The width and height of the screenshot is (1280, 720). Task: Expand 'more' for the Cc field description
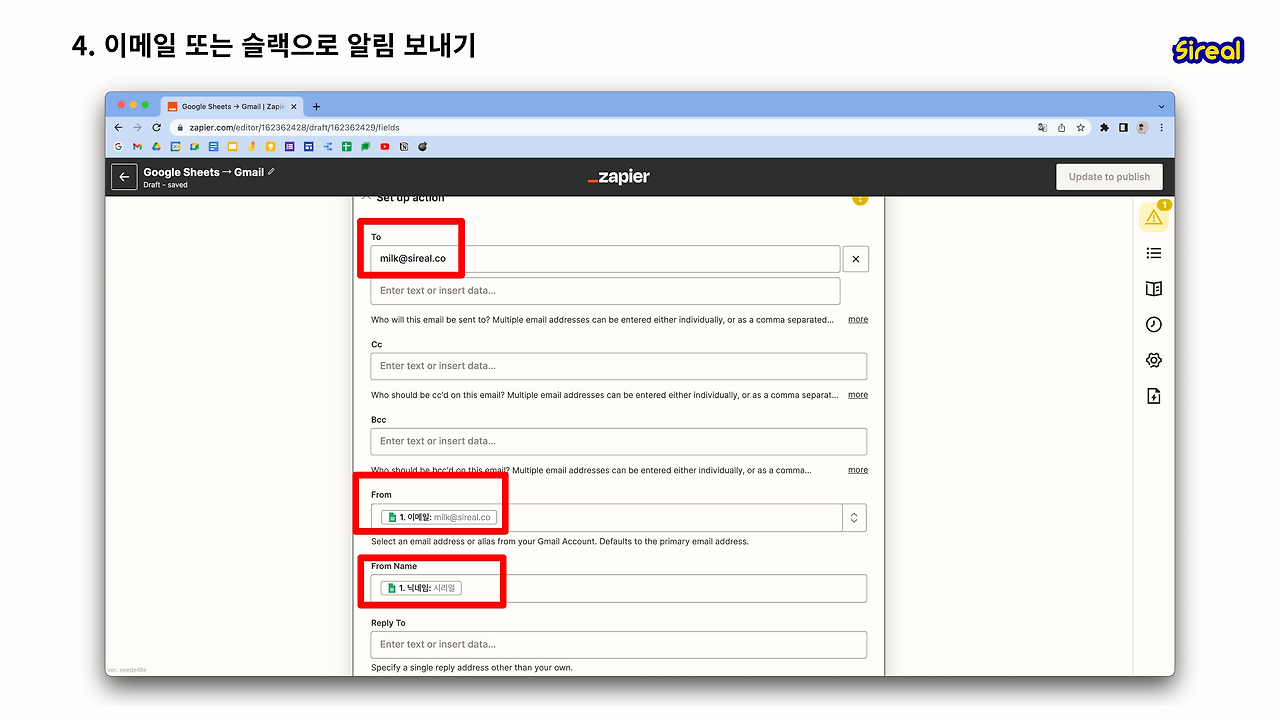(x=858, y=395)
